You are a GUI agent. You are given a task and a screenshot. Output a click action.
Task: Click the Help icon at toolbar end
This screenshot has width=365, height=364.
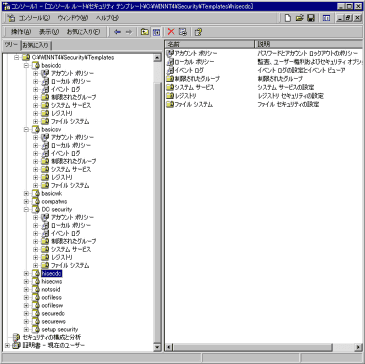(198, 32)
